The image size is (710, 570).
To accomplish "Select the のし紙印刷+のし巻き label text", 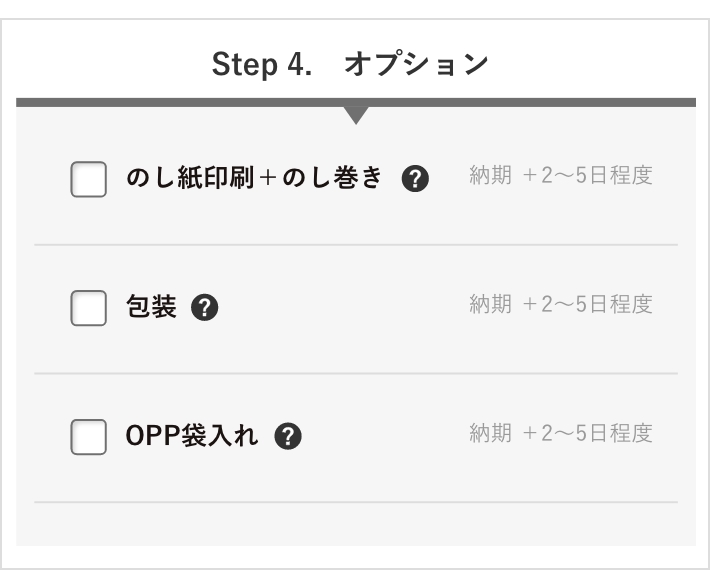I will (254, 177).
